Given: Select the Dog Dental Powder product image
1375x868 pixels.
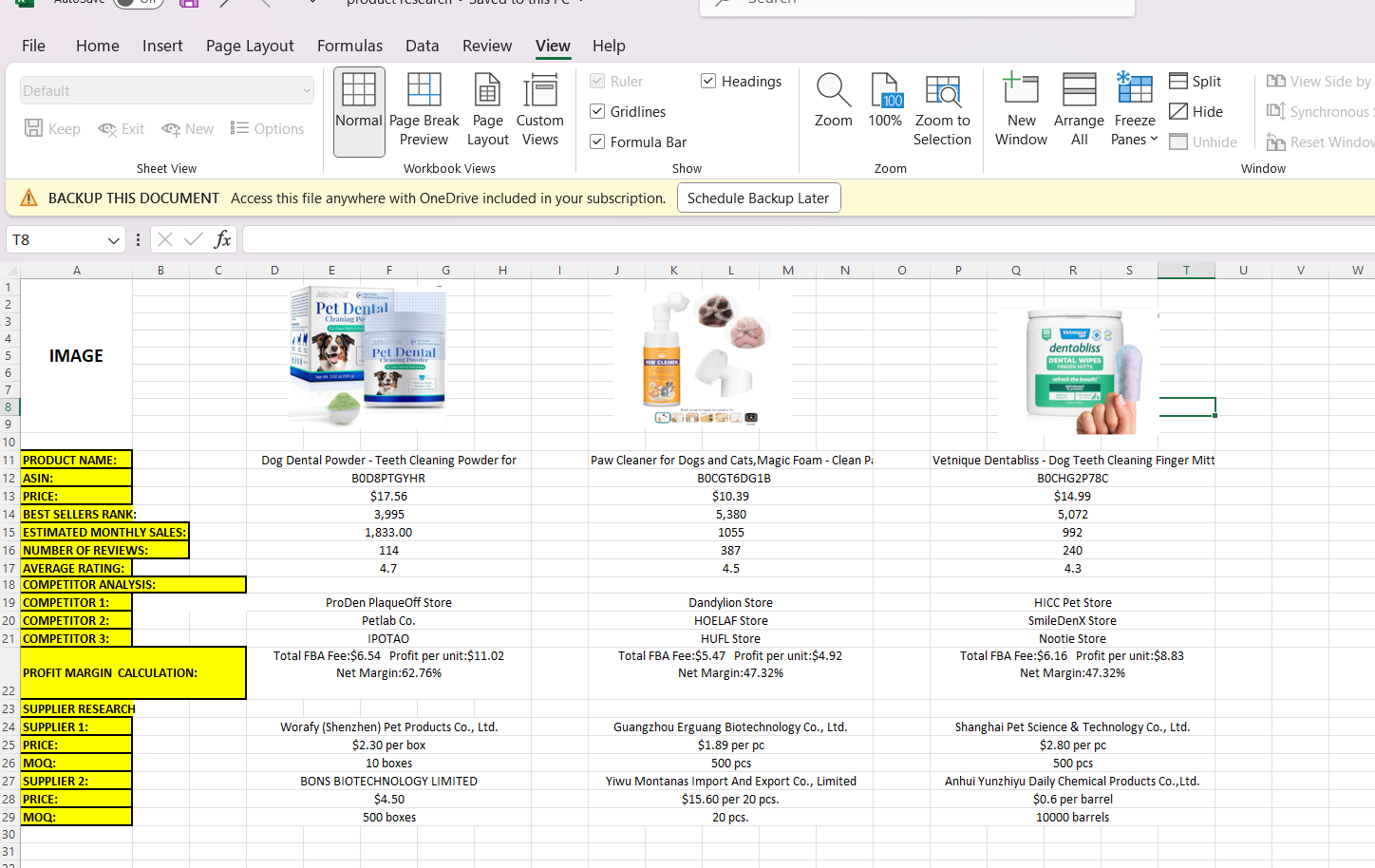Looking at the screenshot, I should tap(367, 355).
